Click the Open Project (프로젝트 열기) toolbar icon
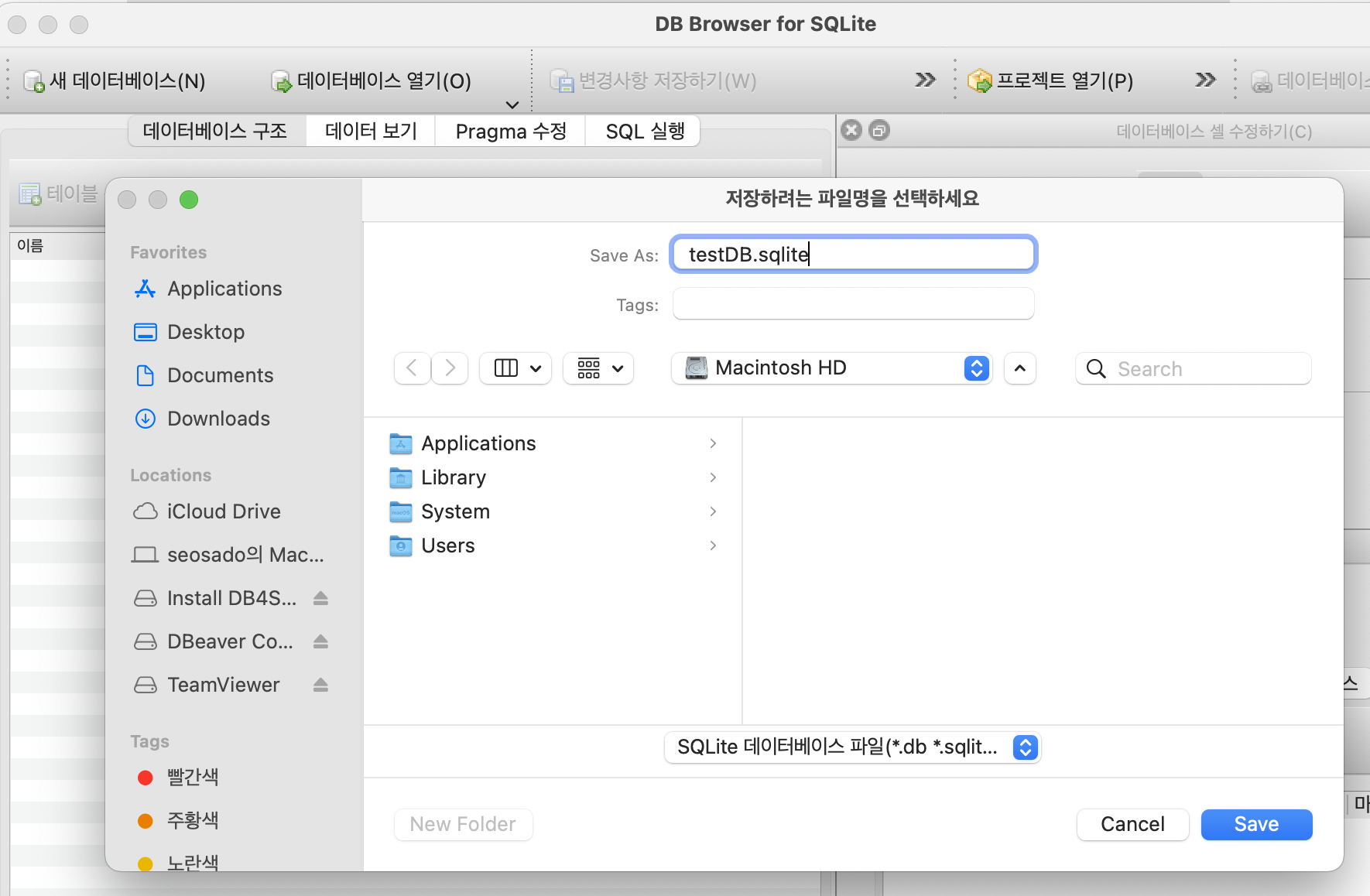 (980, 80)
